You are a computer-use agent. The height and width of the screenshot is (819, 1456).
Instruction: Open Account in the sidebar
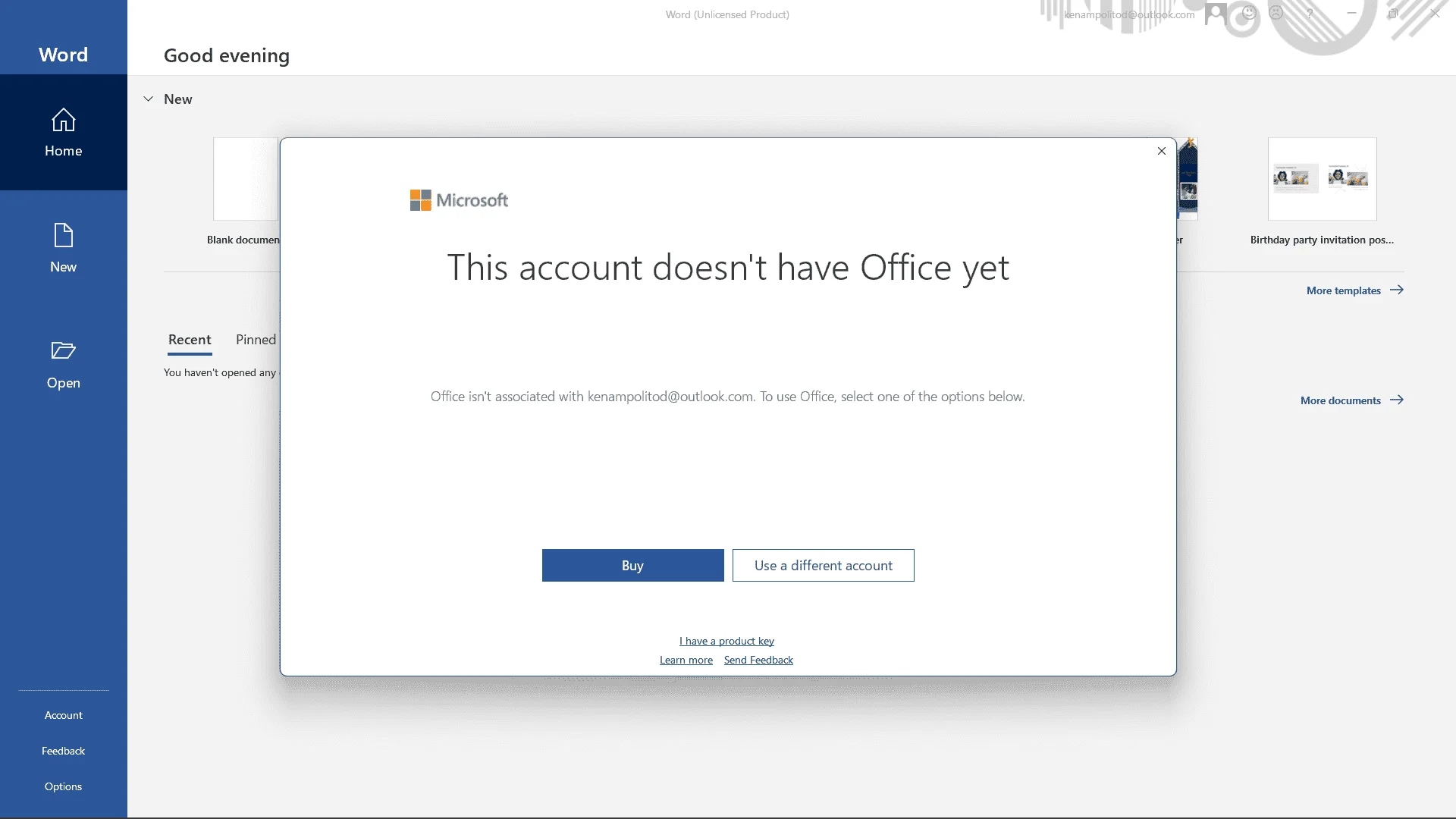pos(64,716)
